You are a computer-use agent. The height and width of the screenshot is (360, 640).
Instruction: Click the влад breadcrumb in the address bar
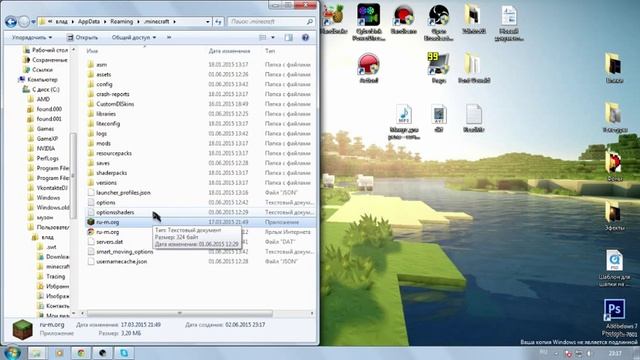62,22
